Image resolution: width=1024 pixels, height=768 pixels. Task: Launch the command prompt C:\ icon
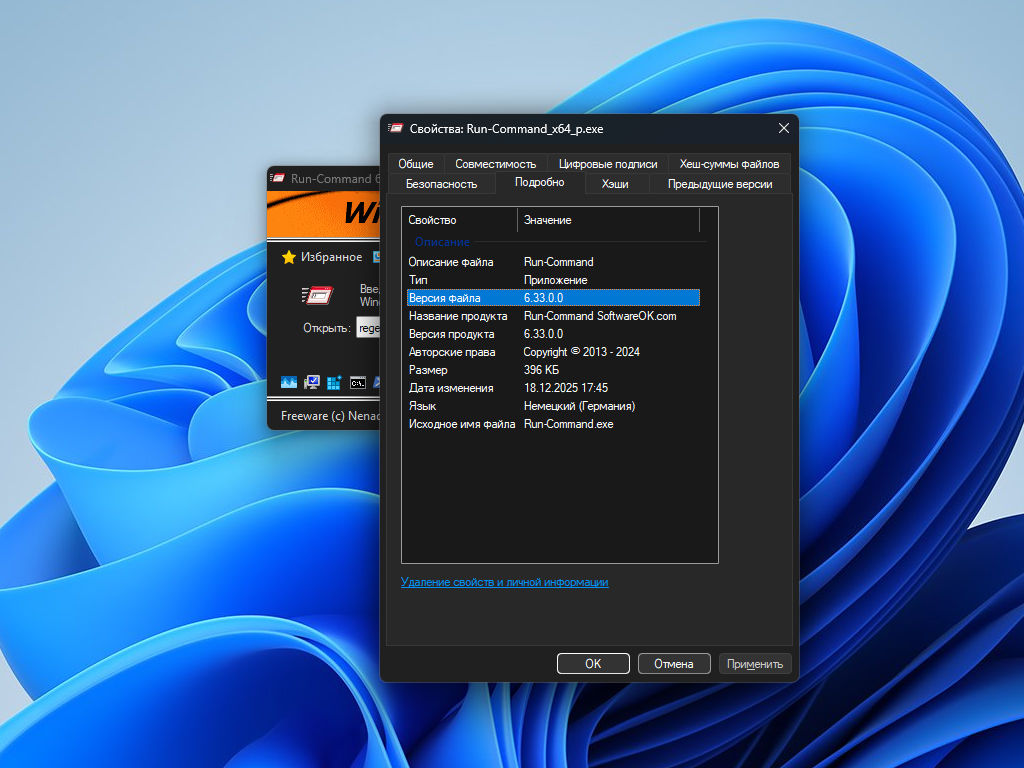click(x=357, y=382)
